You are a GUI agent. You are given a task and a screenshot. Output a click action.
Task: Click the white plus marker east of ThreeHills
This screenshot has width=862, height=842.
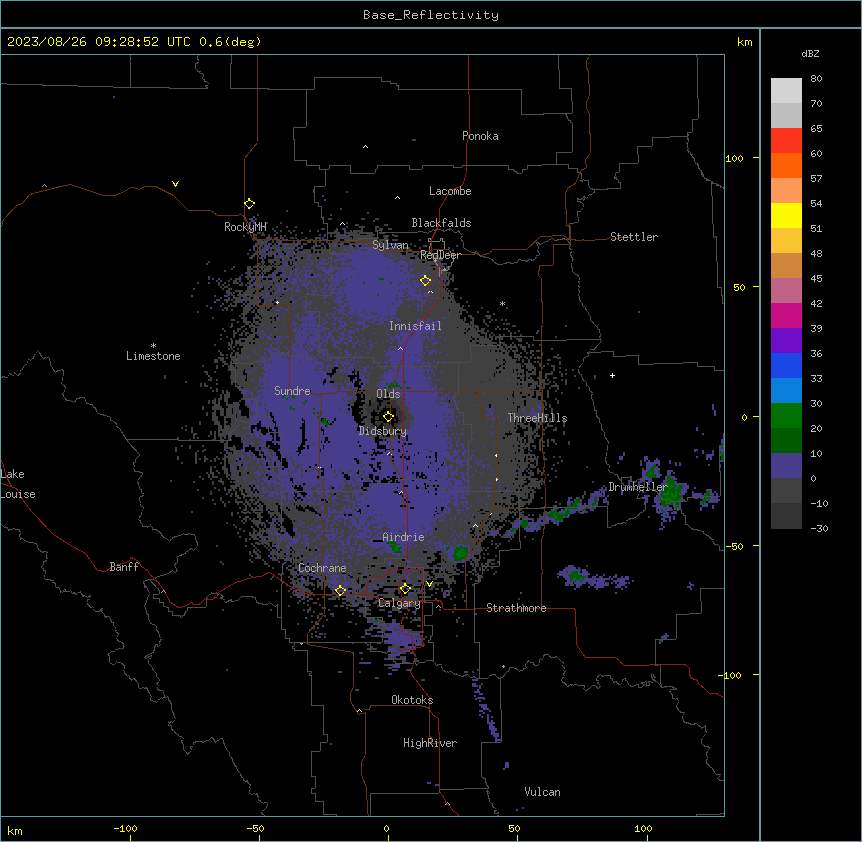(x=612, y=375)
